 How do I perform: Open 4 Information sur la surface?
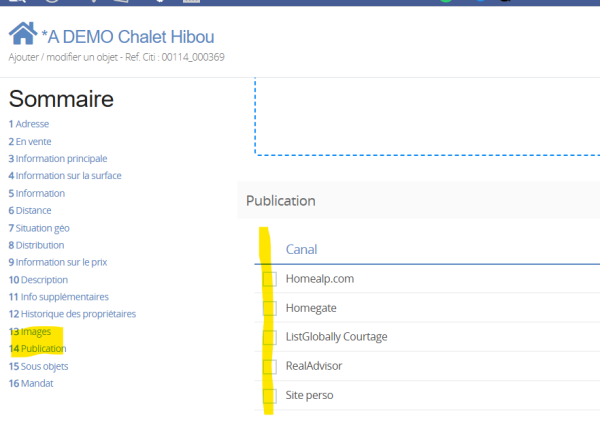click(x=65, y=176)
